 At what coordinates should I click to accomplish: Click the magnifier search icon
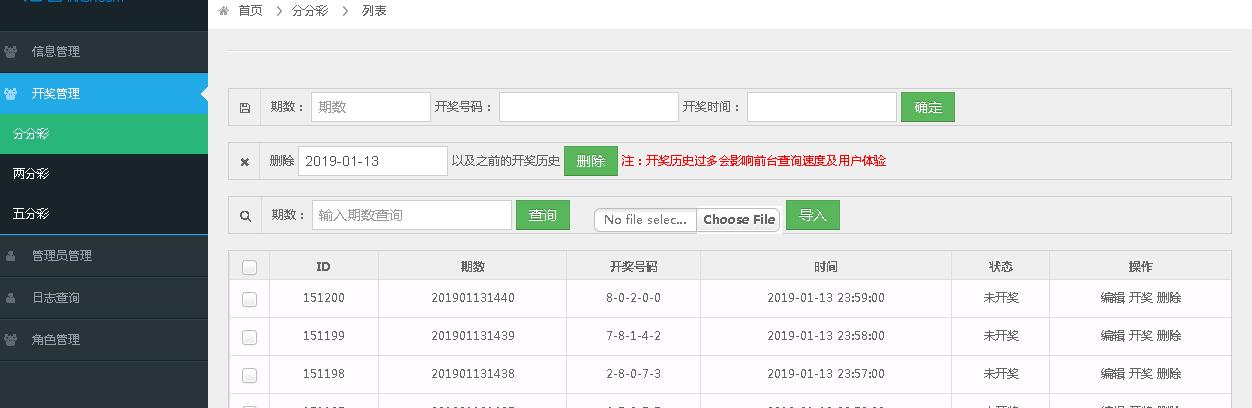[x=245, y=216]
